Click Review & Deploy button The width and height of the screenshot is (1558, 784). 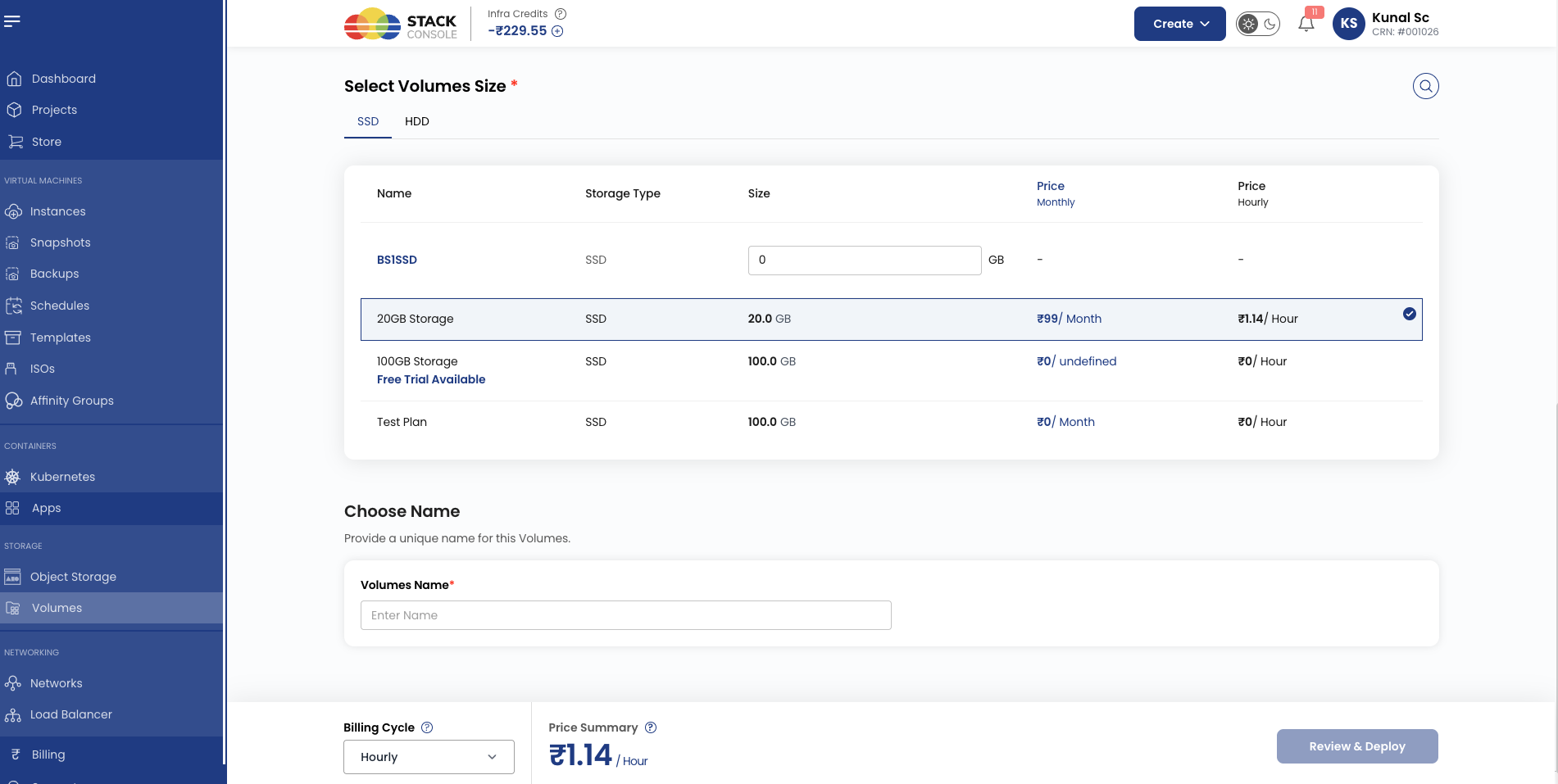[x=1357, y=746]
